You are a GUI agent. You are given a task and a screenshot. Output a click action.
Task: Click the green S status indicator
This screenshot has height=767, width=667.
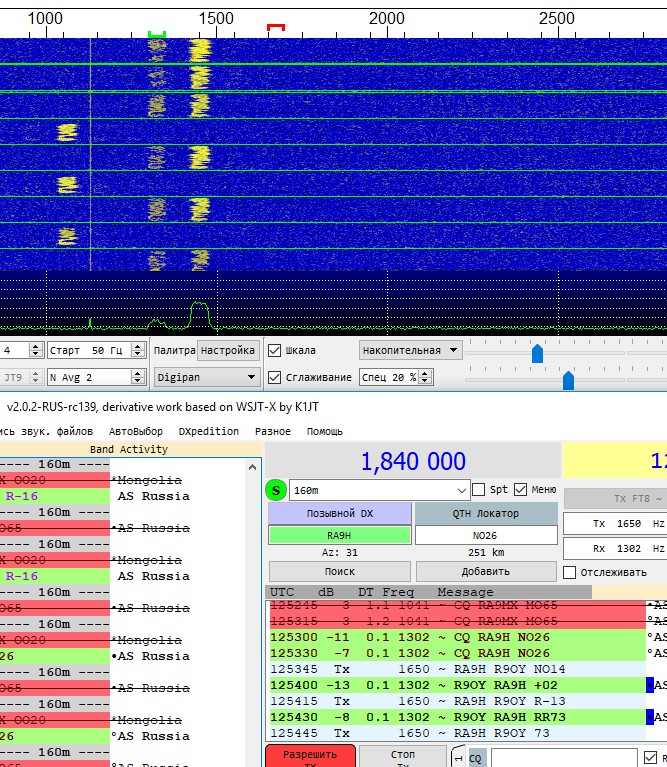(276, 490)
